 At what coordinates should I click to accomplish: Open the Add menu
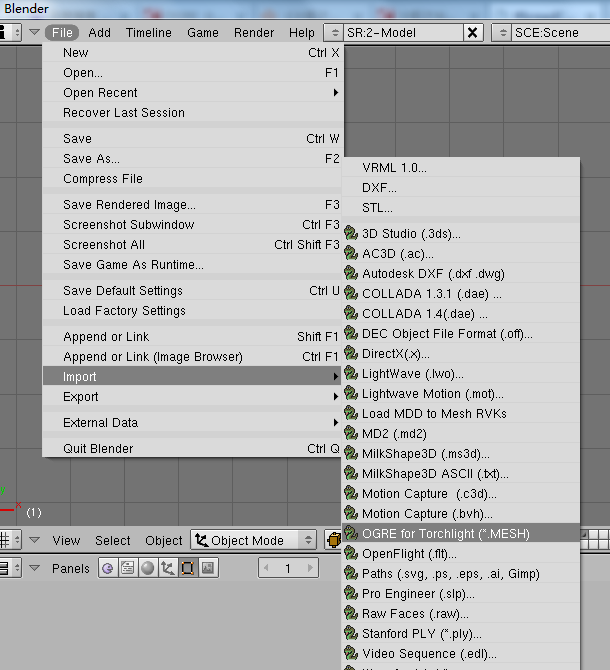click(x=100, y=32)
